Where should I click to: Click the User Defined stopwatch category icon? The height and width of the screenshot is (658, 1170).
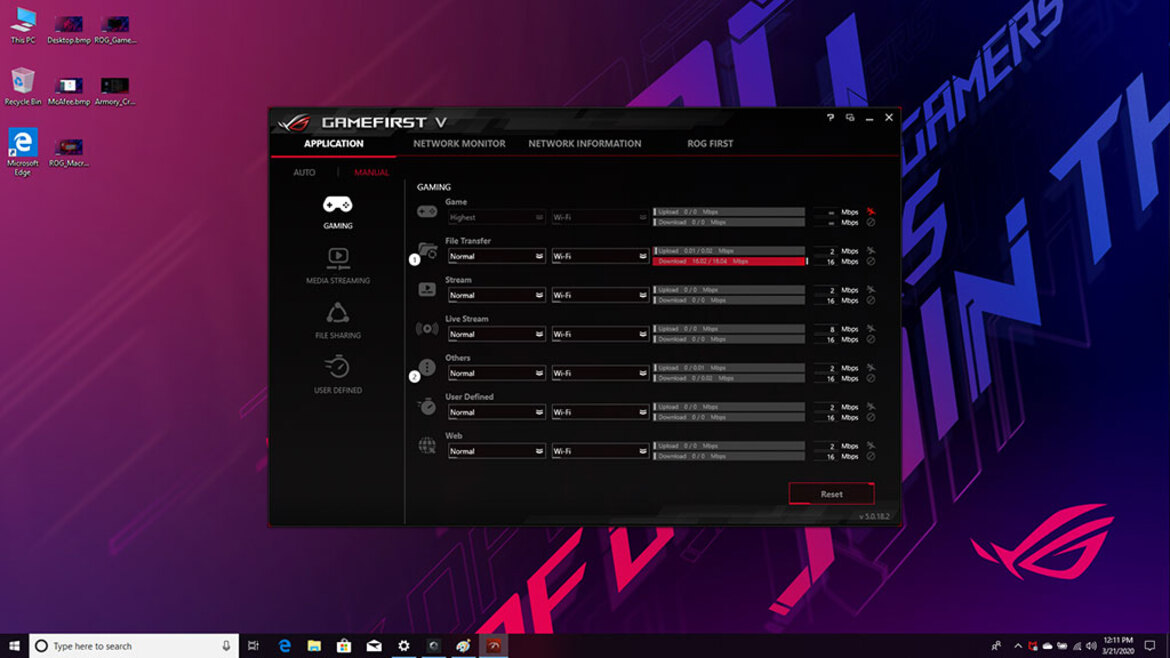pos(427,407)
